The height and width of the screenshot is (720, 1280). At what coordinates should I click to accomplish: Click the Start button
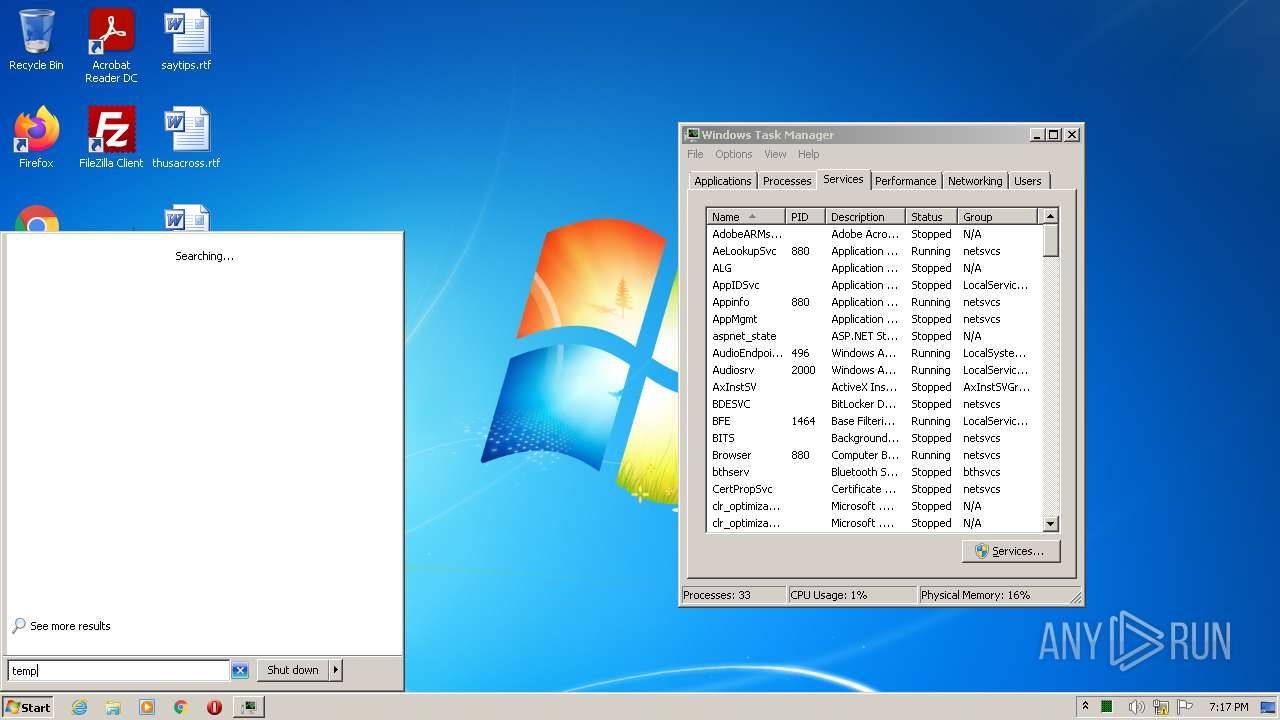click(x=28, y=707)
